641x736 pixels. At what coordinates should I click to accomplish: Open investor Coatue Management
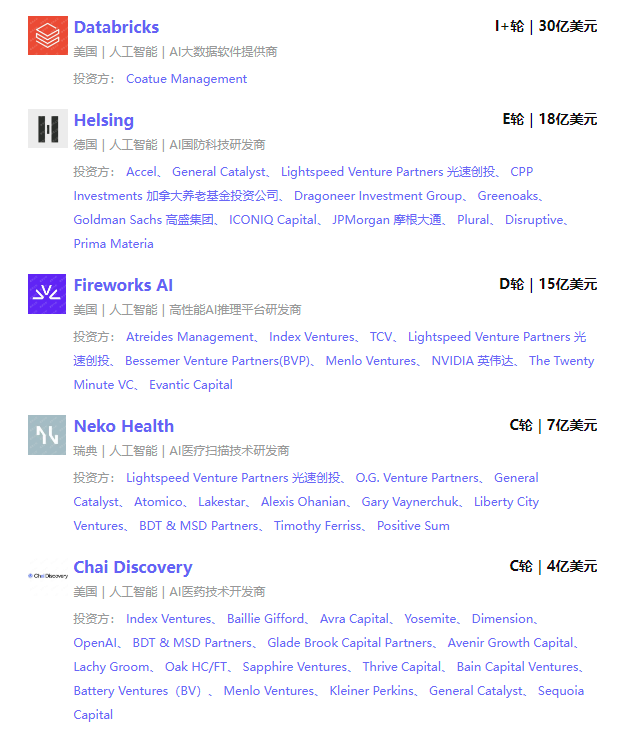pyautogui.click(x=186, y=79)
